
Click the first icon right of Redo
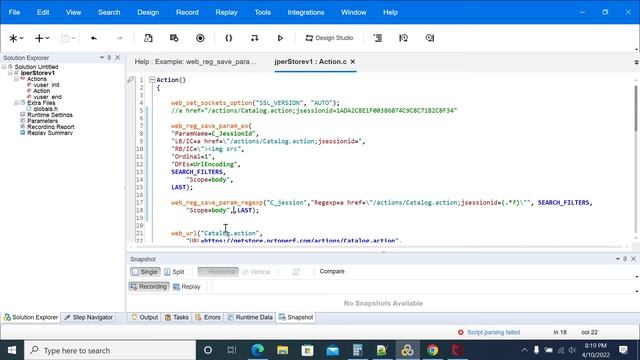point(148,38)
